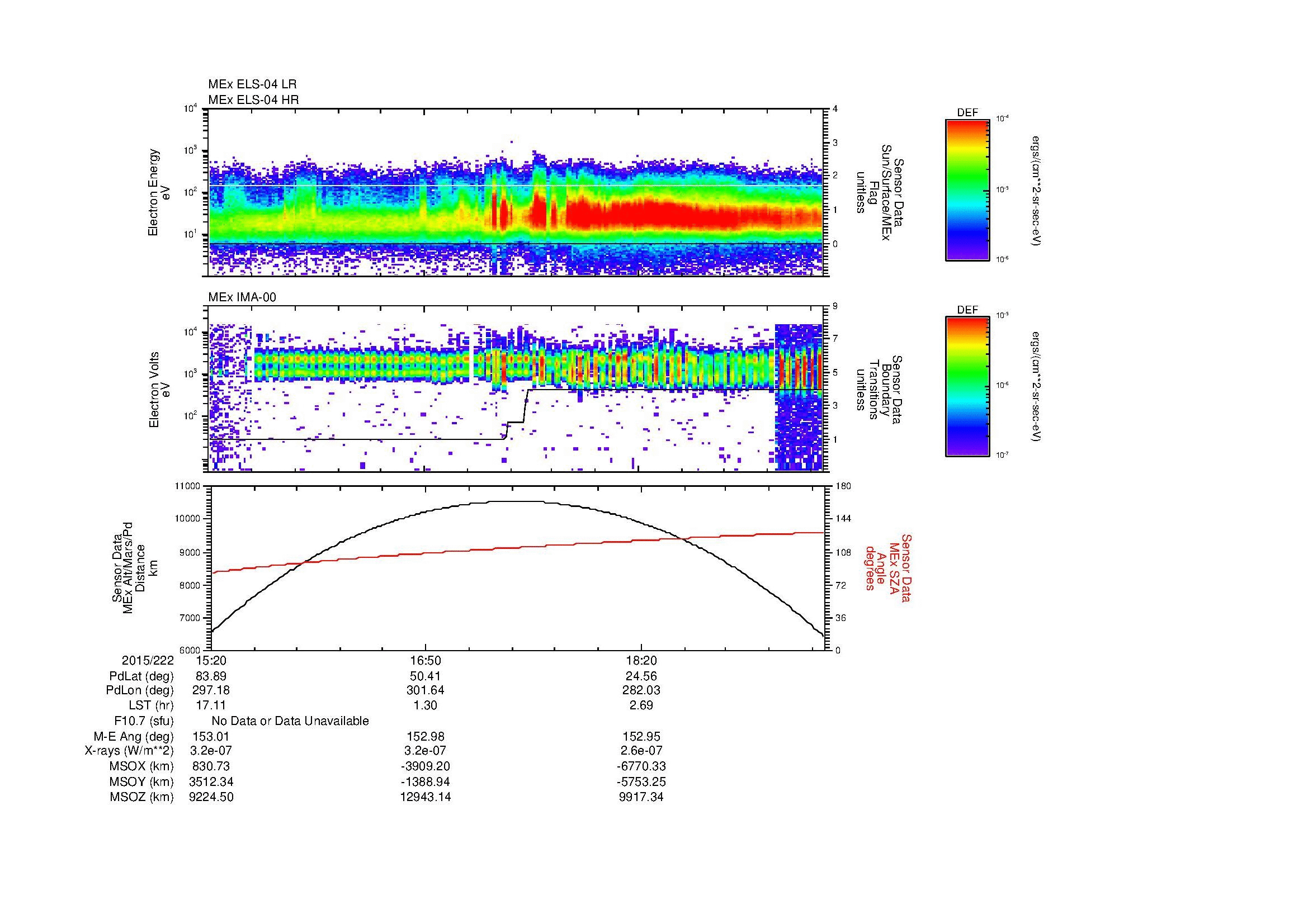This screenshot has height=924, width=1308.
Task: Click the 'MEx IMA-00' panel title
Action: [x=242, y=297]
